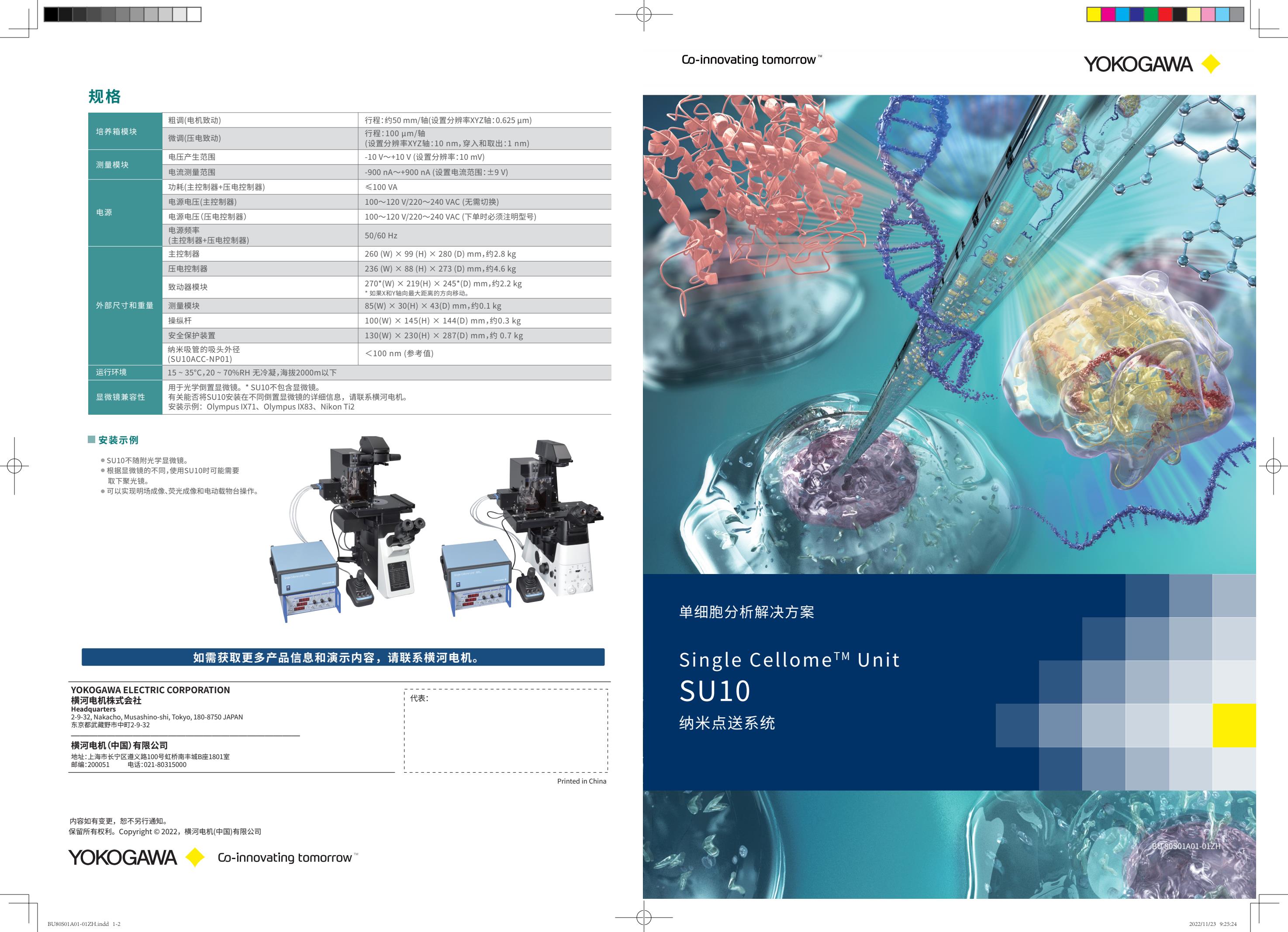Viewport: 1288px width, 932px height.
Task: Click the 操纵杆 cell
Action: point(260,321)
